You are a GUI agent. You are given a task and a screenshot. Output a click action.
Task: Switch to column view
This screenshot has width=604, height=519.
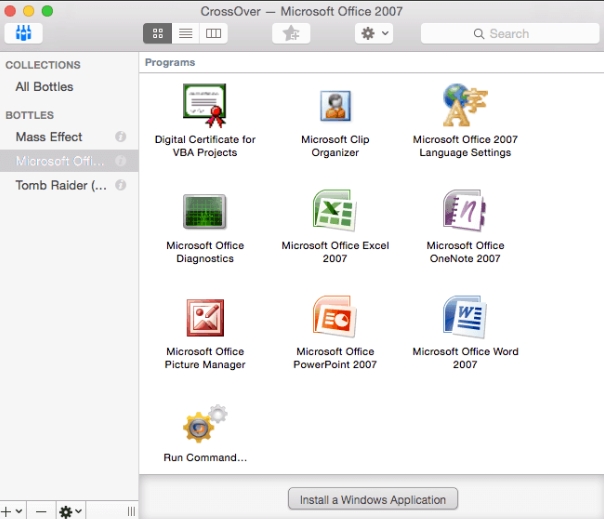[x=213, y=34]
